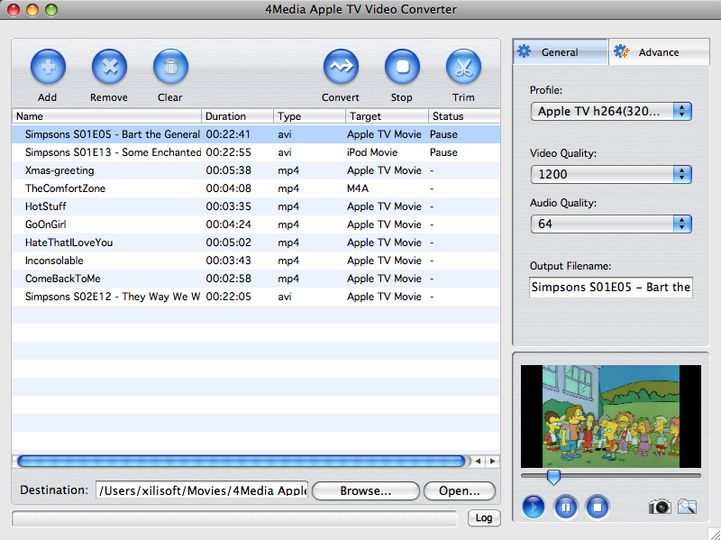Sort by the Target column header
The image size is (721, 540).
(387, 116)
